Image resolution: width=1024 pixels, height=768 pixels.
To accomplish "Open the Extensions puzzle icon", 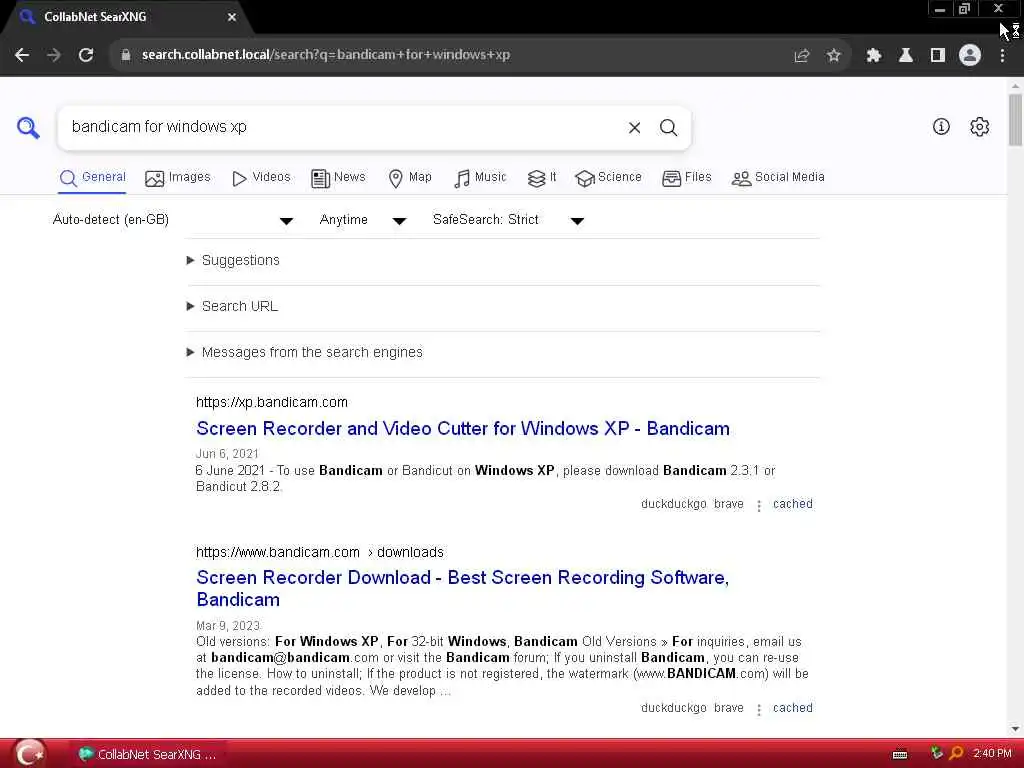I will pyautogui.click(x=874, y=56).
